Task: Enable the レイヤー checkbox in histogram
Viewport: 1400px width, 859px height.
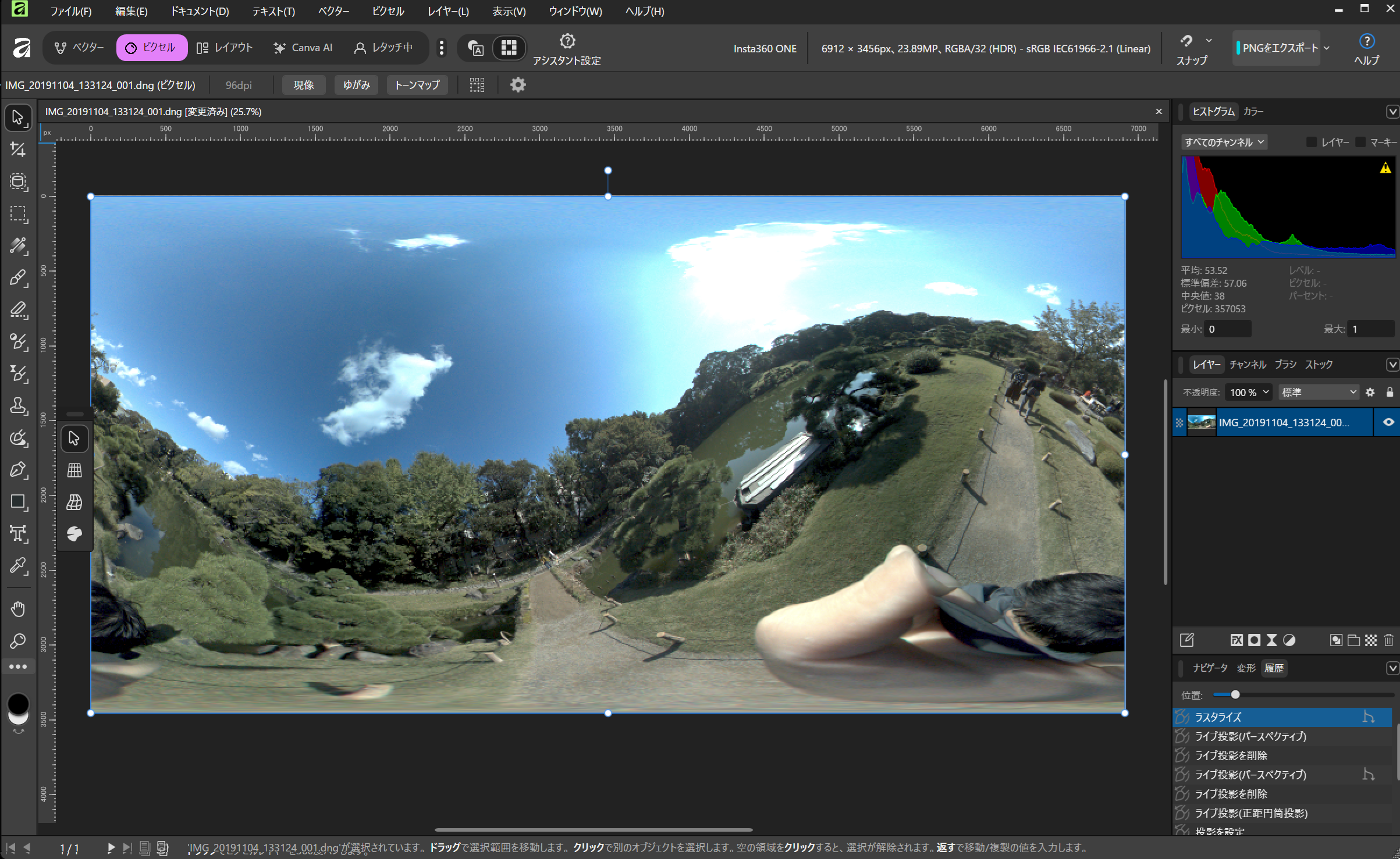Action: tap(1311, 142)
